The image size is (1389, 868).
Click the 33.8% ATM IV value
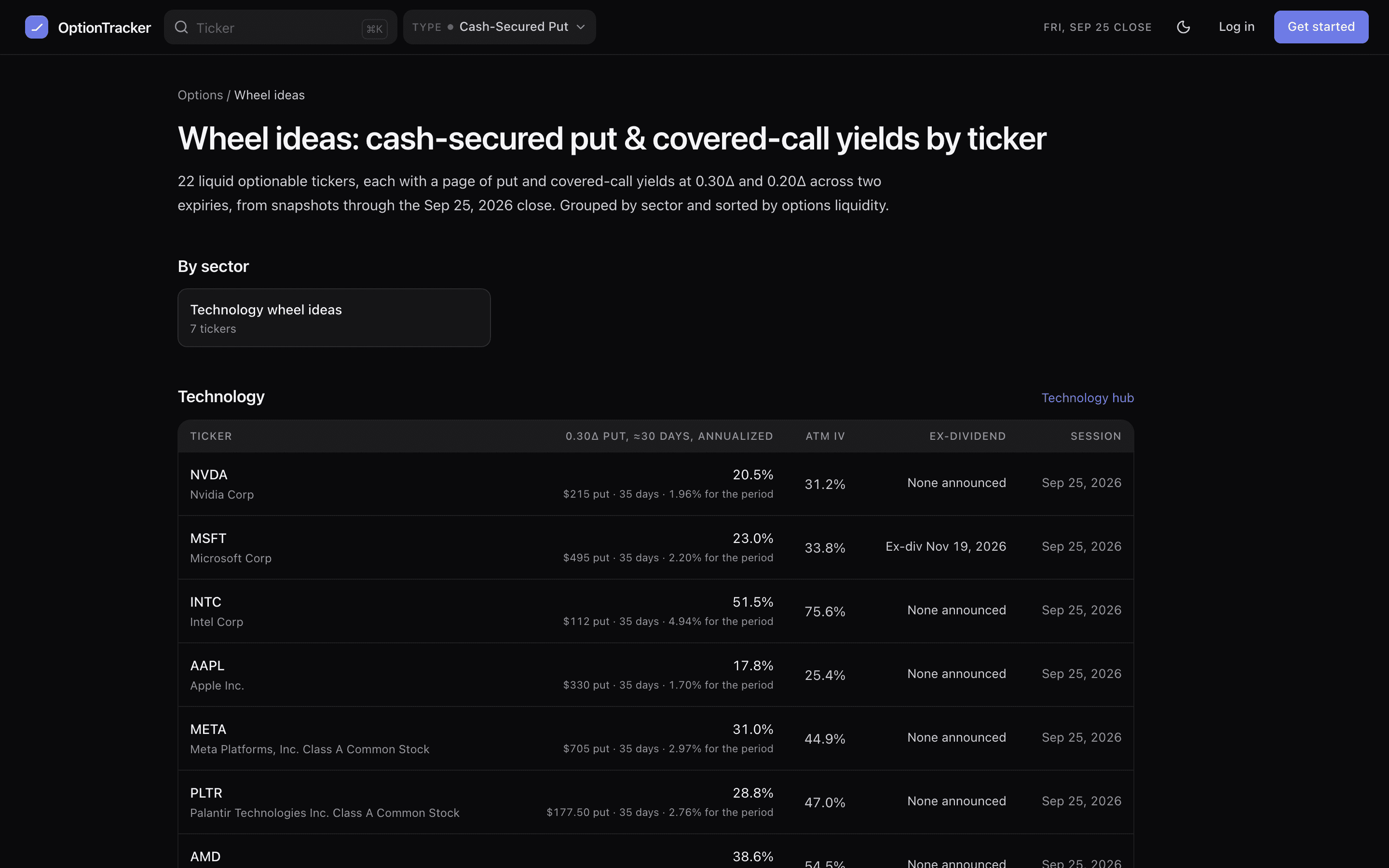click(825, 548)
